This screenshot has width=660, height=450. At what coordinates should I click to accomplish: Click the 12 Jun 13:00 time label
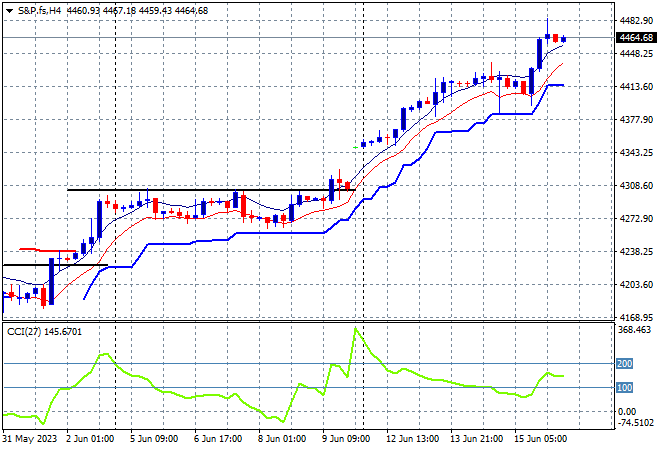coord(412,439)
